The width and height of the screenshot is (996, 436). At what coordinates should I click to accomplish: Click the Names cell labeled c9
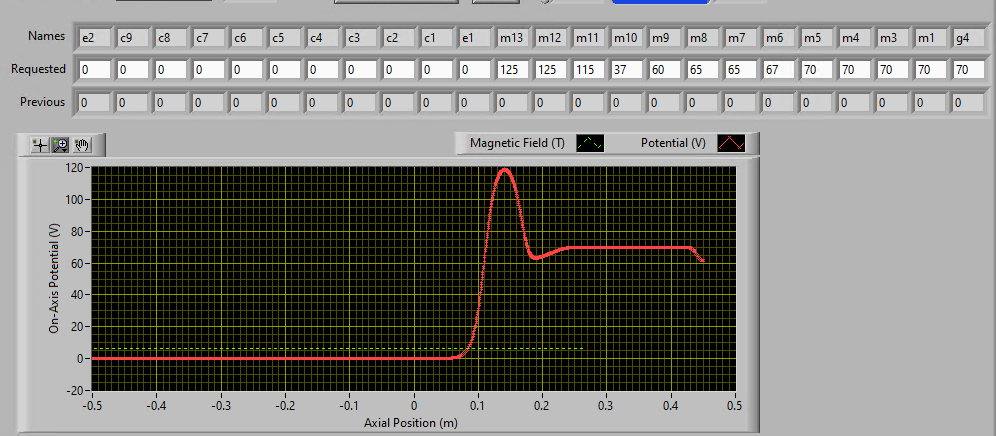(x=133, y=38)
